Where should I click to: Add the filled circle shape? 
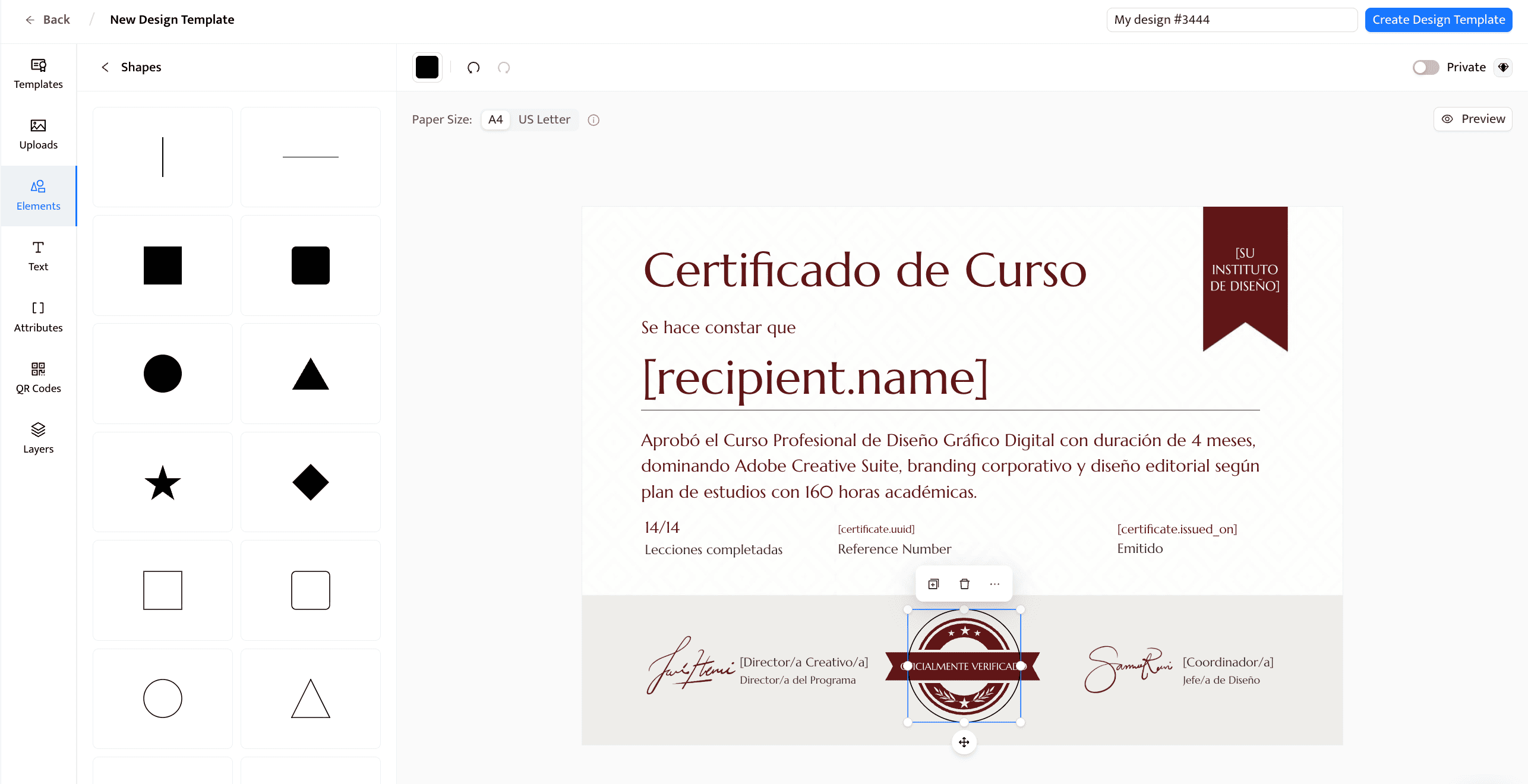pyautogui.click(x=163, y=374)
